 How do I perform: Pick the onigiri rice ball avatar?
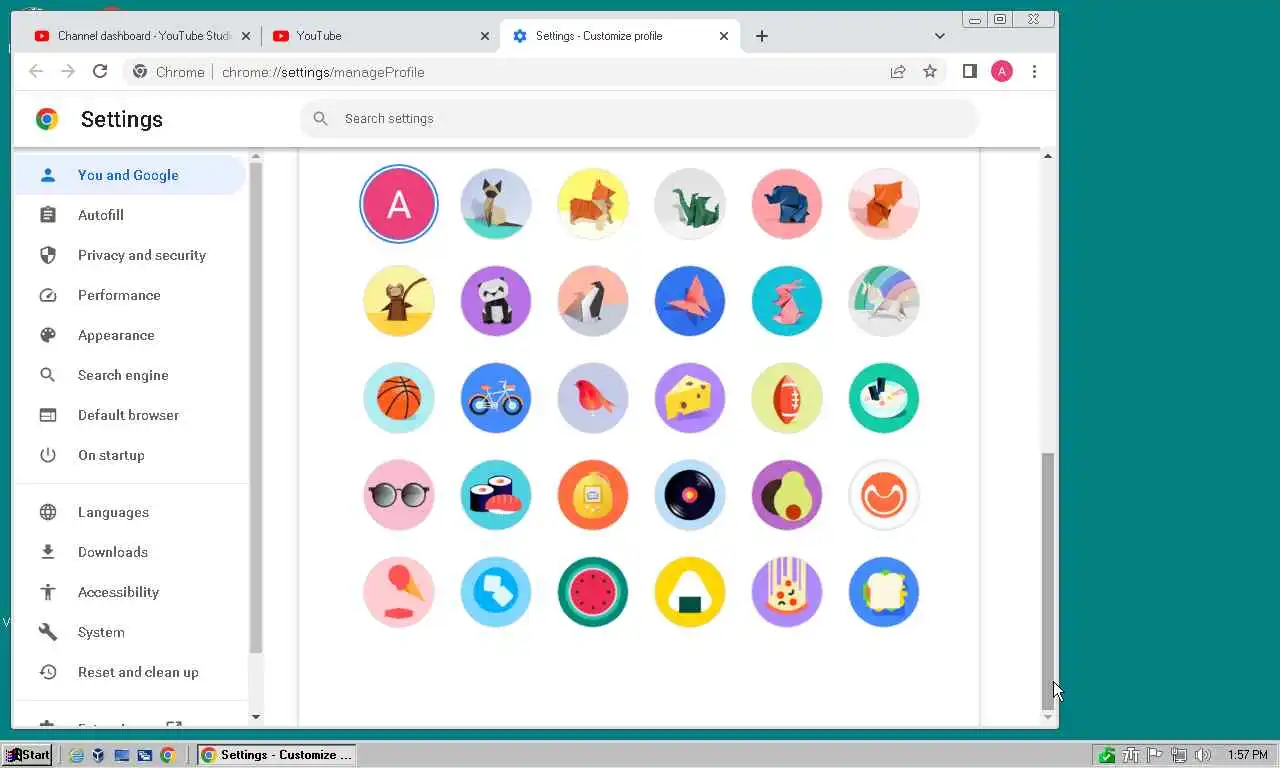(690, 592)
